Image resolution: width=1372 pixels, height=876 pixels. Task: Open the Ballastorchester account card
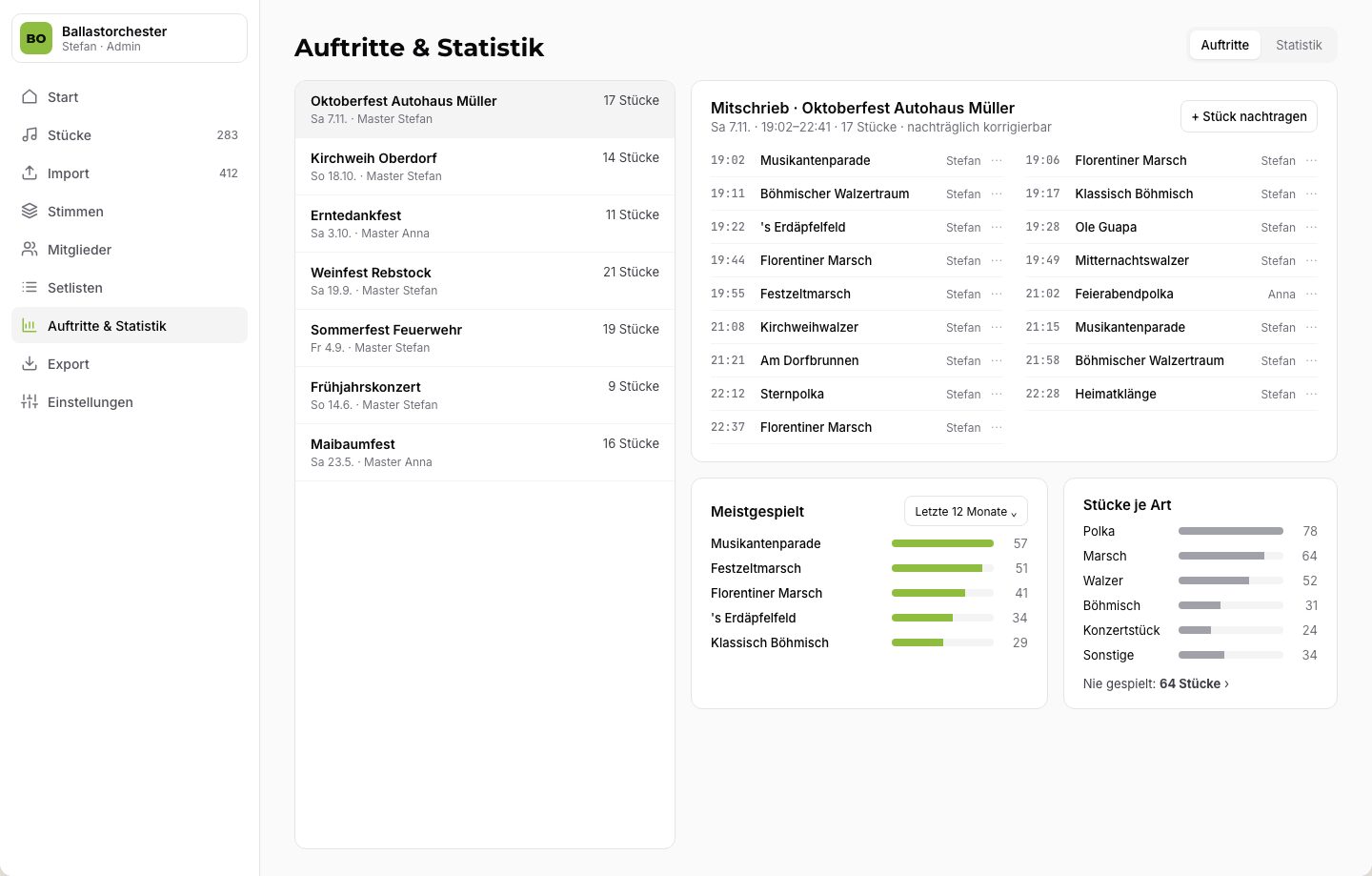pyautogui.click(x=130, y=38)
